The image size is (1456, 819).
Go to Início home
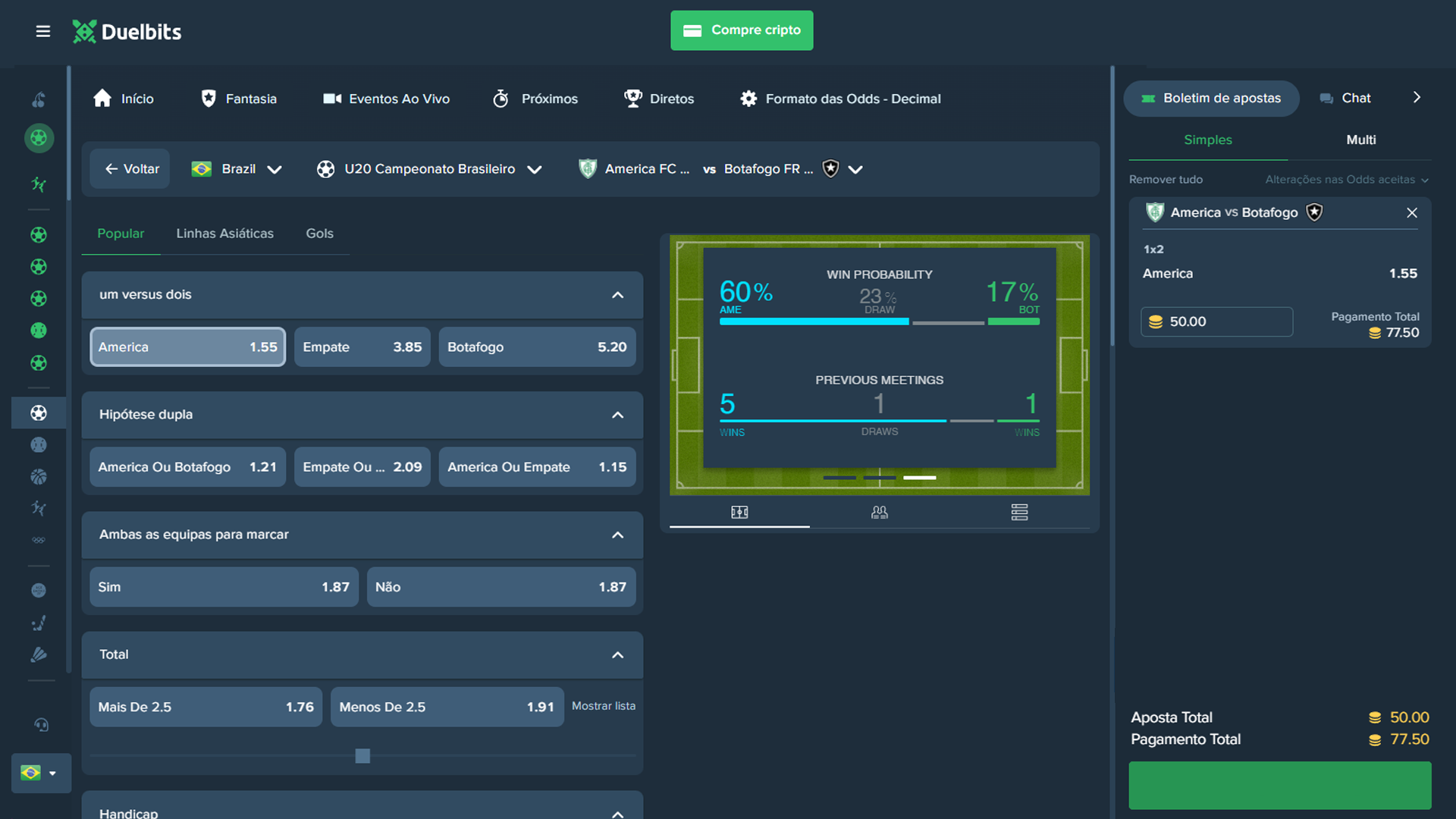click(124, 99)
